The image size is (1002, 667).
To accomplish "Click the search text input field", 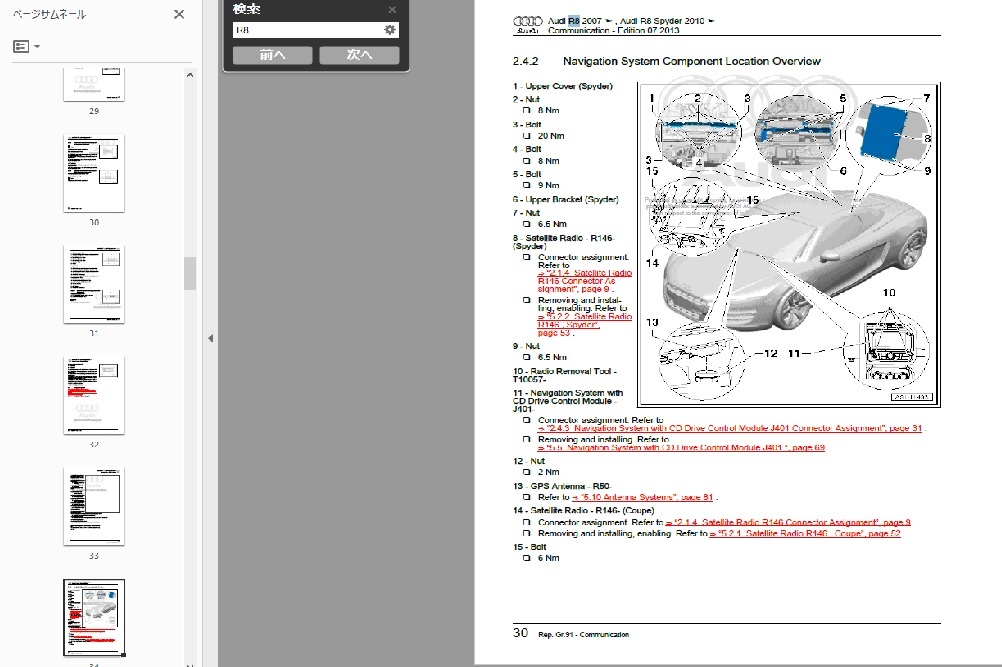I will point(307,30).
